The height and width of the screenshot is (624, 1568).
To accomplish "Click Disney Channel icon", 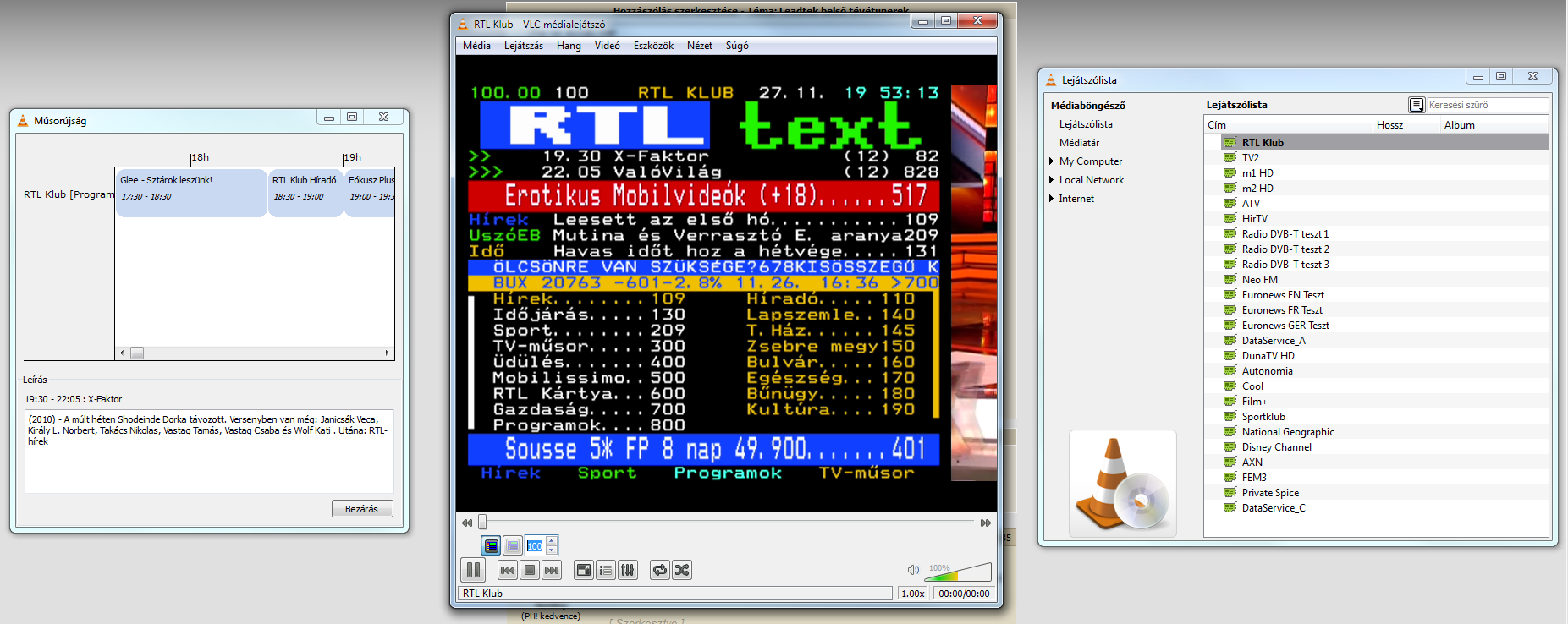I will pos(1230,446).
